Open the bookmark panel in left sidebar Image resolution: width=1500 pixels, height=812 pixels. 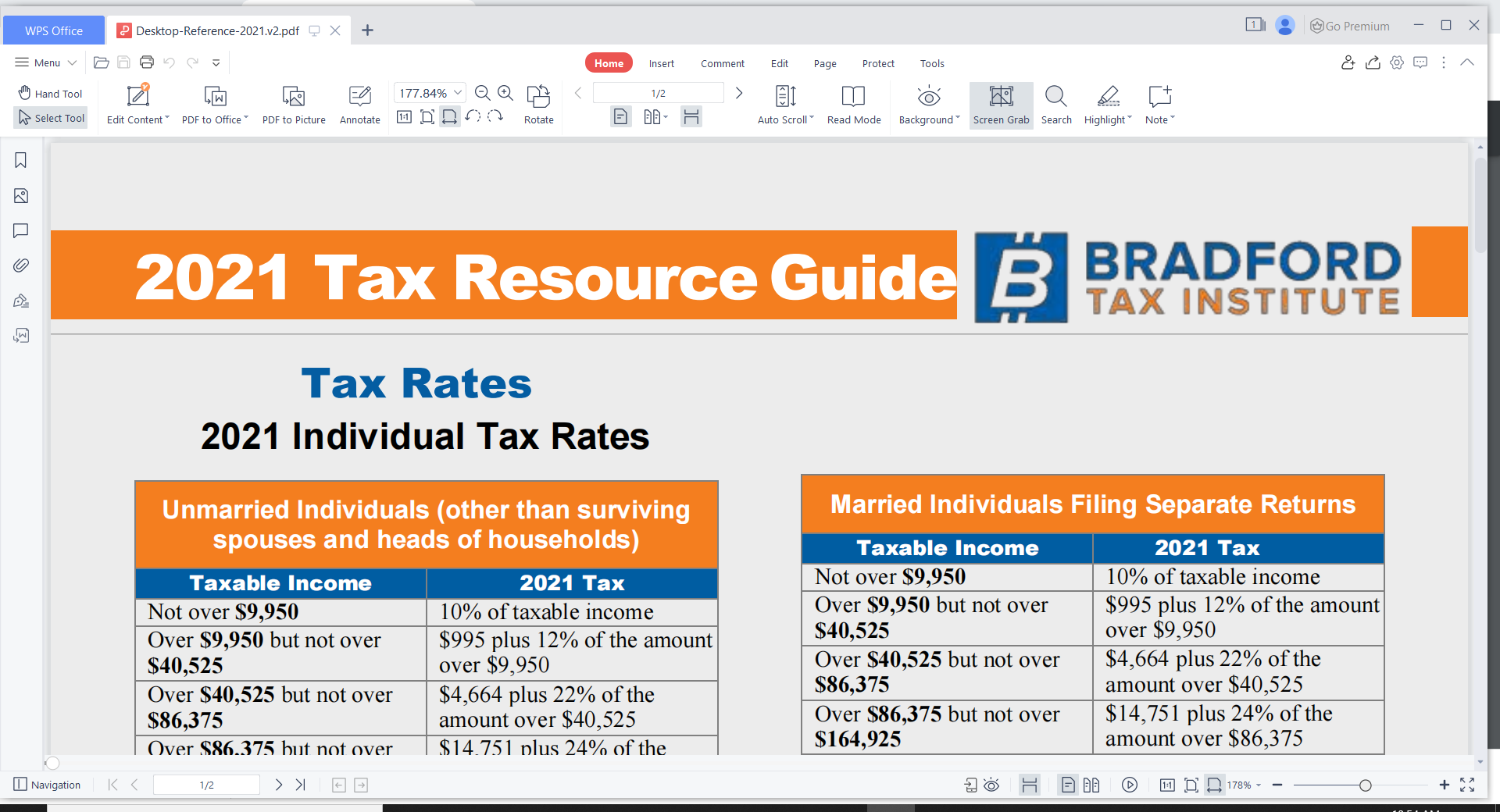click(21, 160)
